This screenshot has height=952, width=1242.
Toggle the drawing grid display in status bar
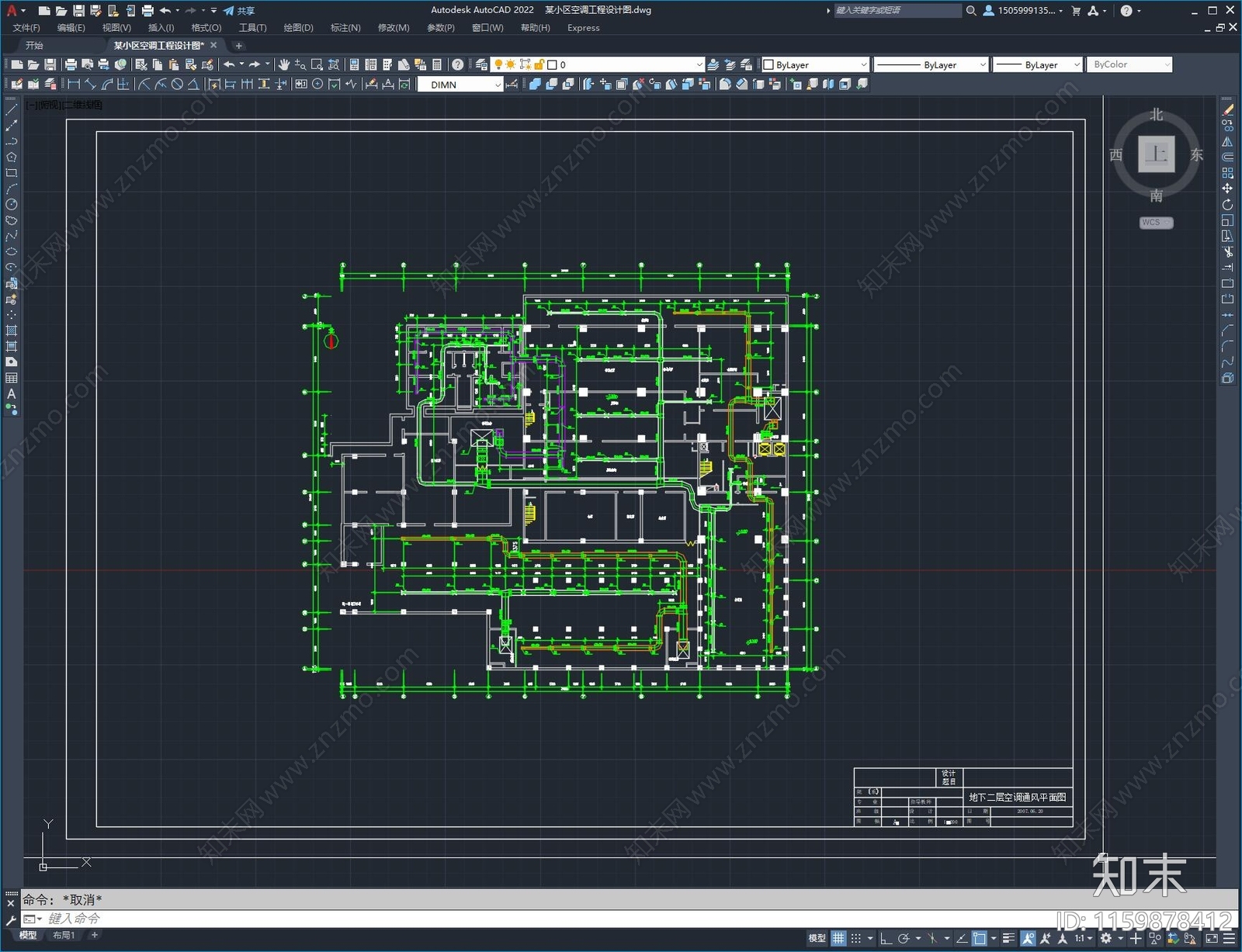pyautogui.click(x=839, y=939)
